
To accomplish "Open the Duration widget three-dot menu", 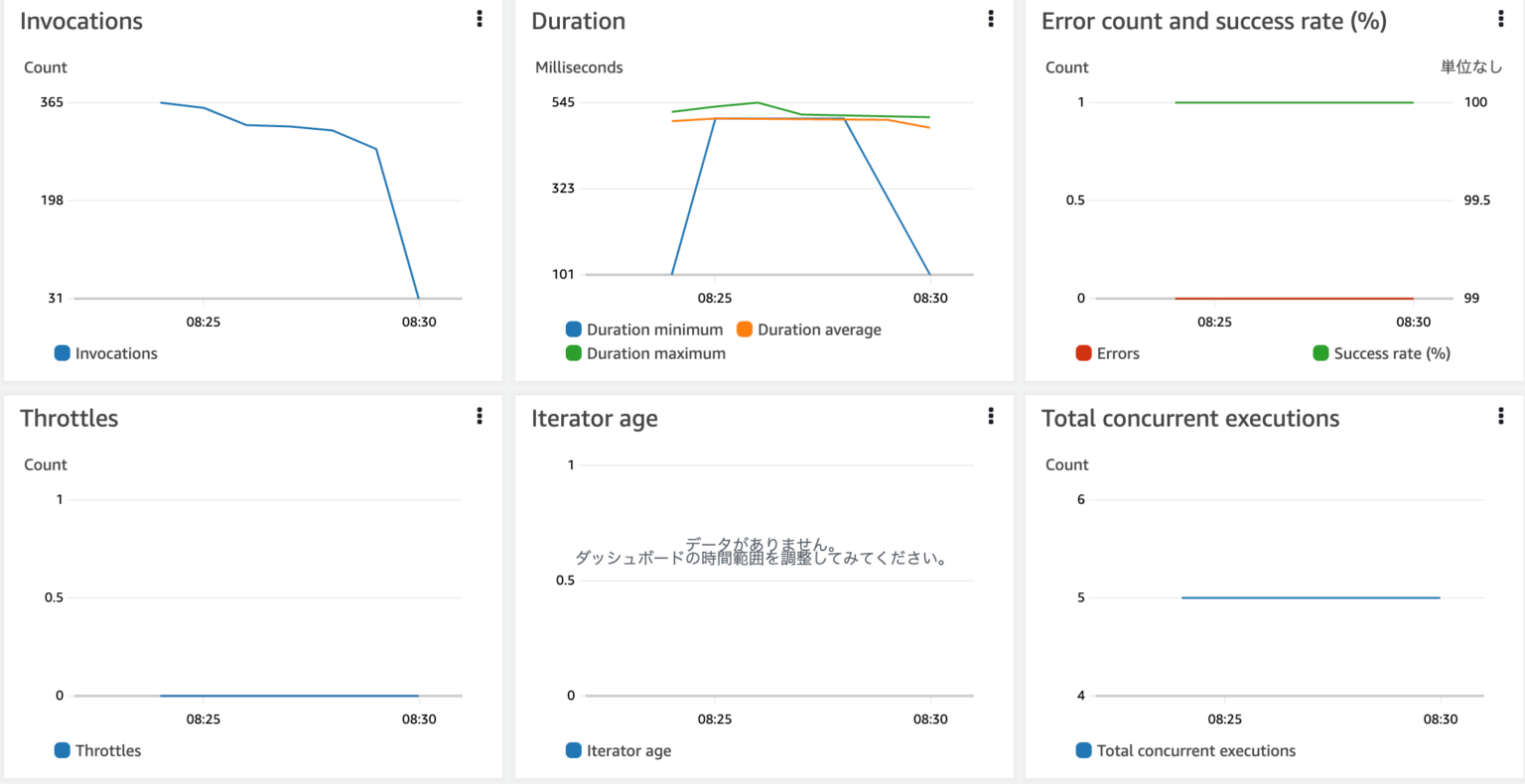I will [x=991, y=19].
